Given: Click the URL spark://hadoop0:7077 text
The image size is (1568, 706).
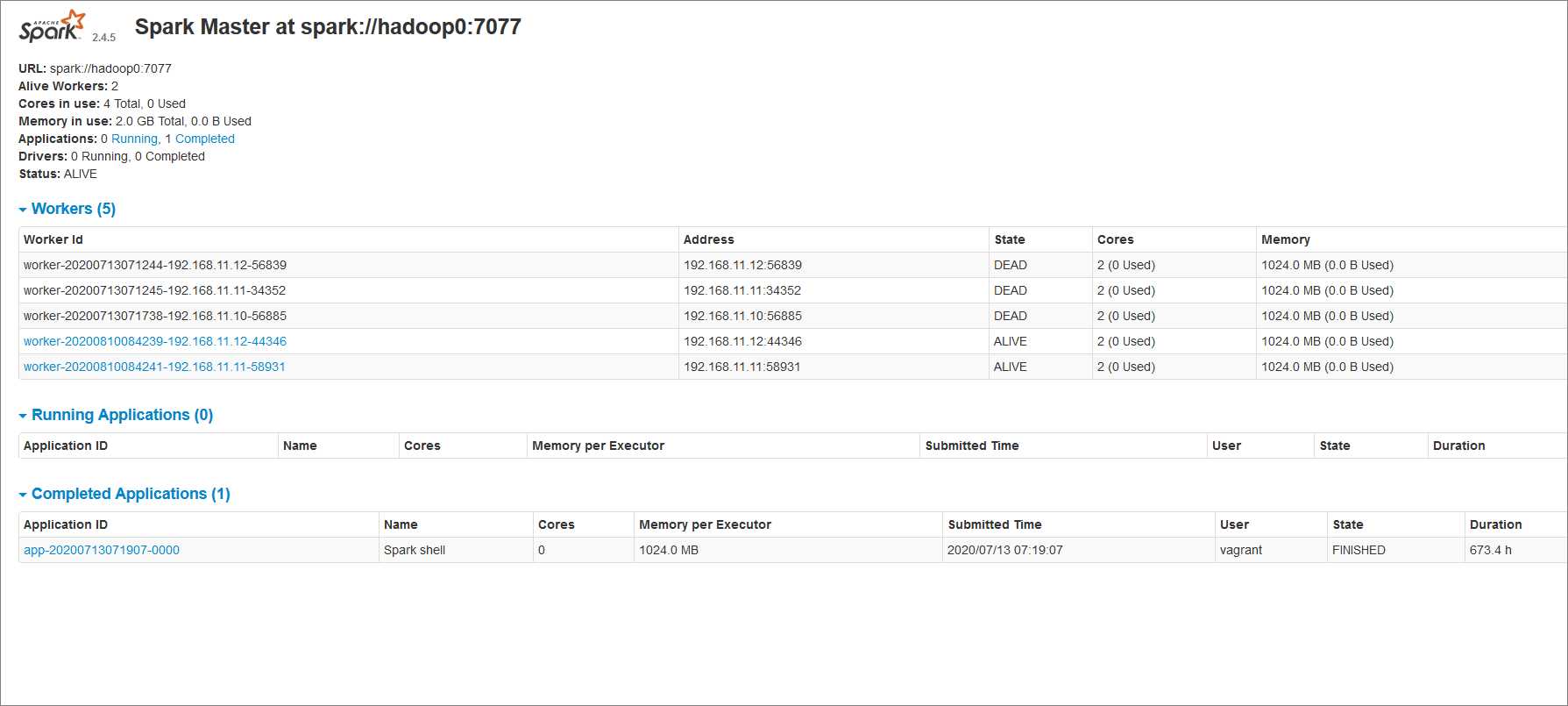Looking at the screenshot, I should [95, 68].
